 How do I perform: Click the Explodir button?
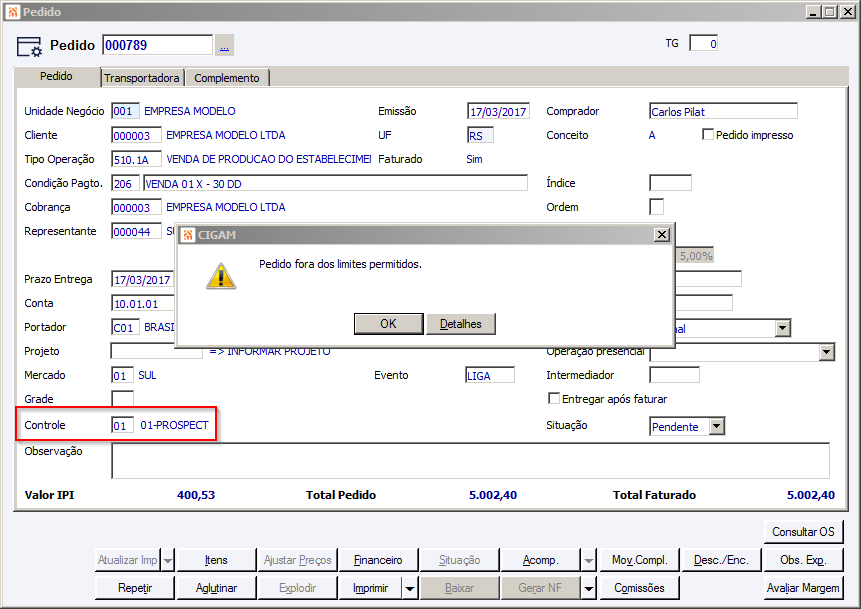(297, 588)
